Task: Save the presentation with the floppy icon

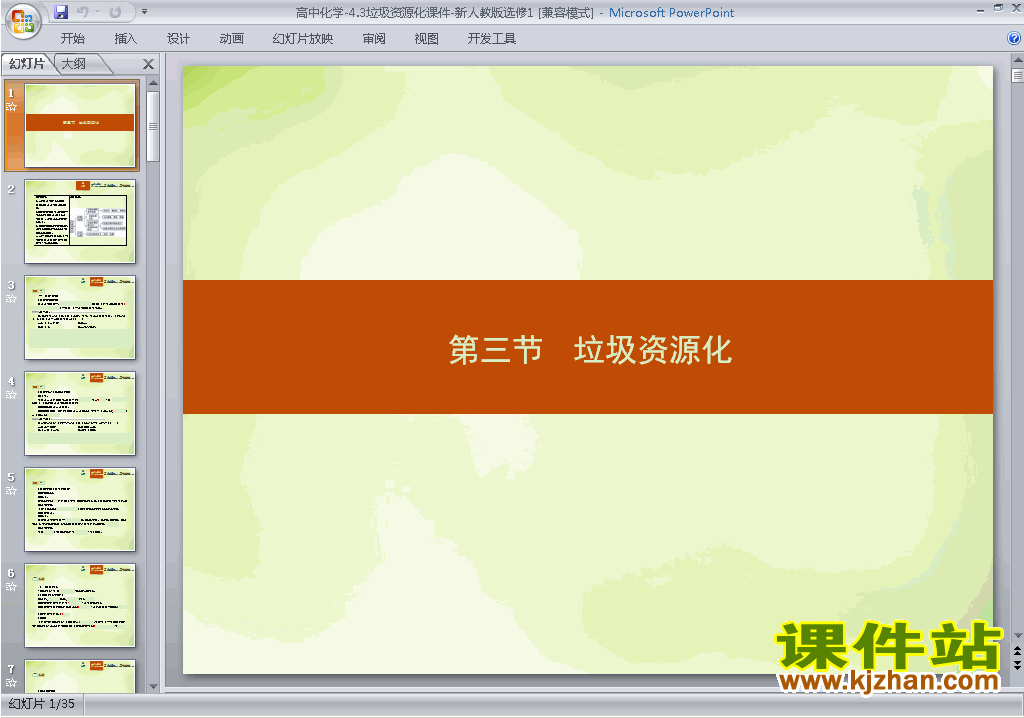Action: click(x=61, y=12)
